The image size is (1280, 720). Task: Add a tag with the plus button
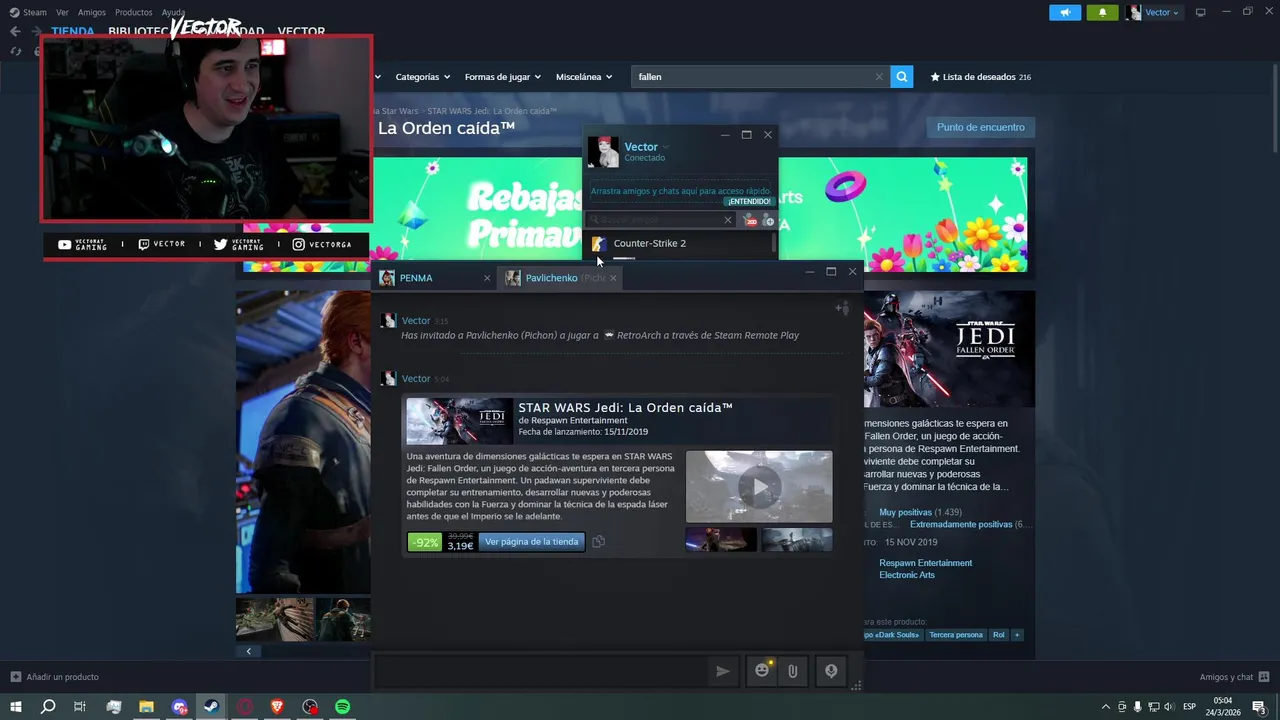click(x=1017, y=635)
